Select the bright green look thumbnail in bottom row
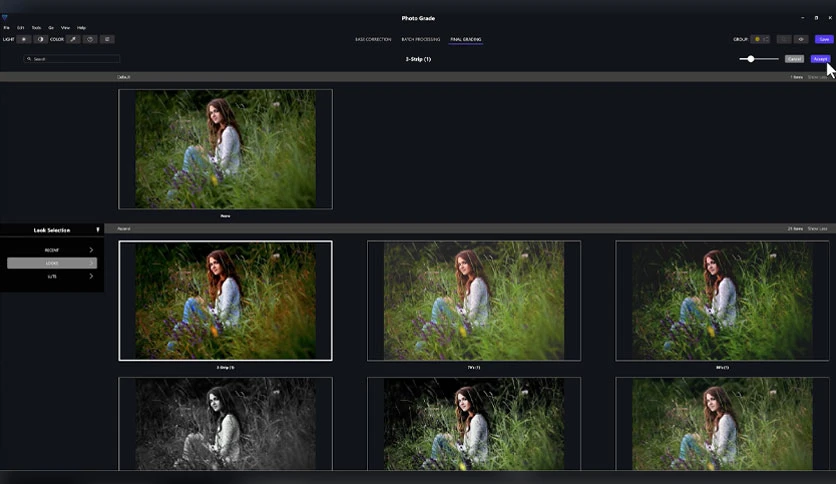Image resolution: width=836 pixels, height=484 pixels. tap(722, 424)
